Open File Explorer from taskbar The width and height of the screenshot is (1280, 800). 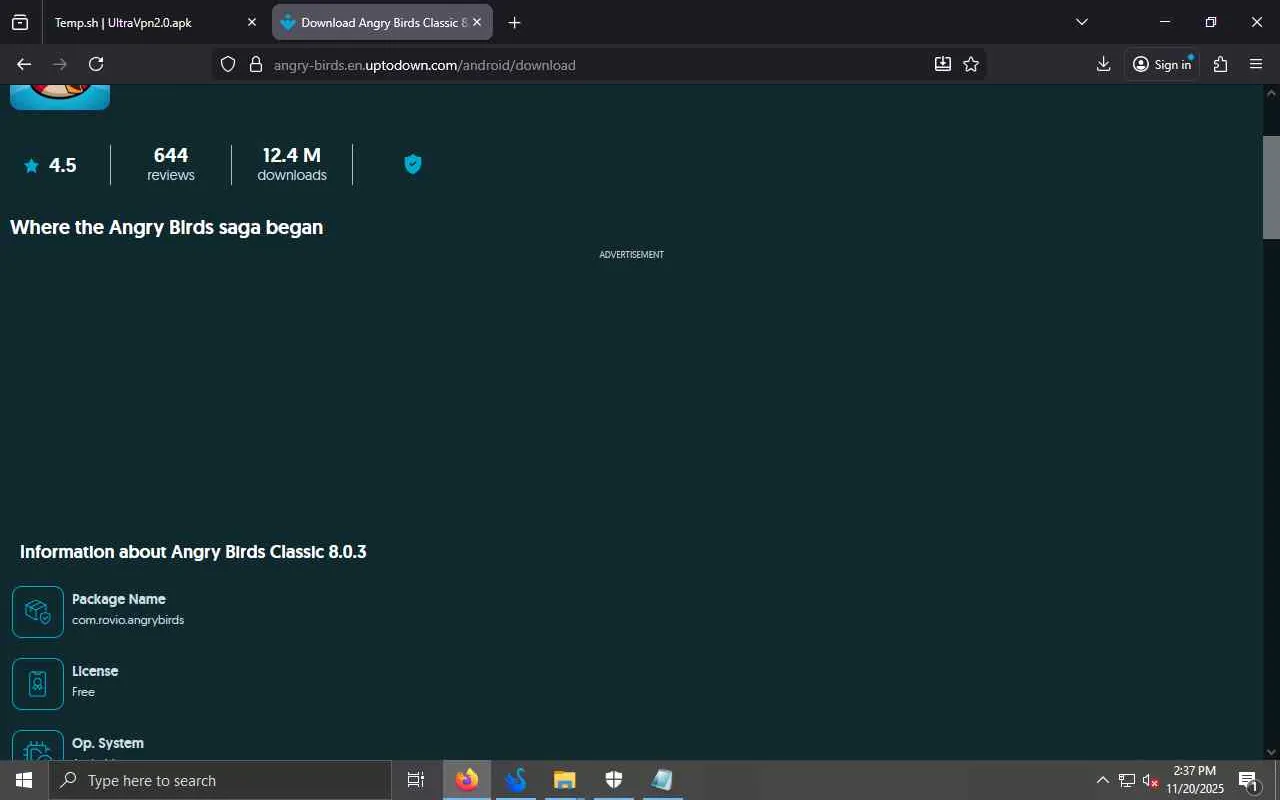pos(565,780)
